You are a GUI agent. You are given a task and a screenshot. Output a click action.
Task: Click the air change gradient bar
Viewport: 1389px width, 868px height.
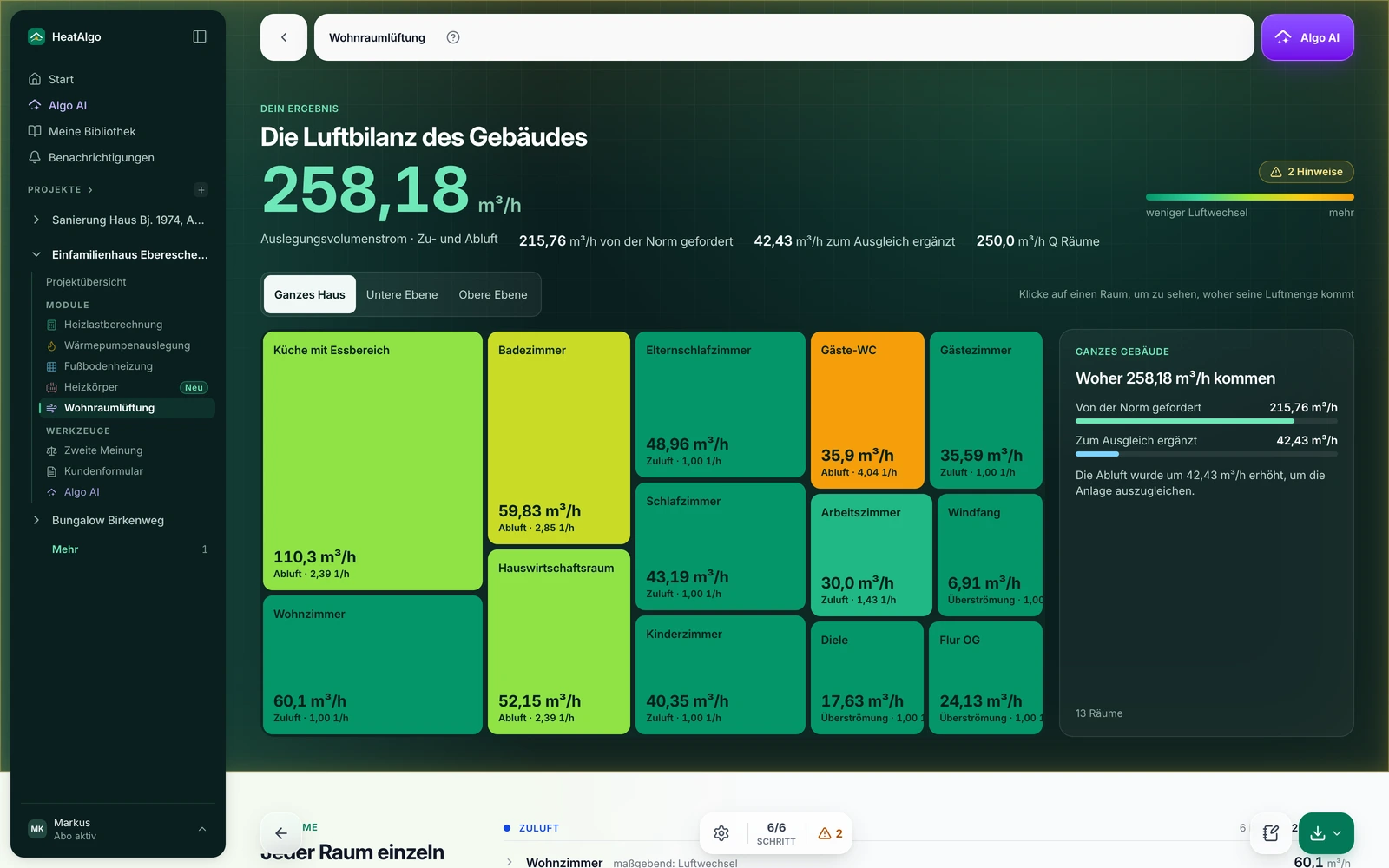point(1250,197)
